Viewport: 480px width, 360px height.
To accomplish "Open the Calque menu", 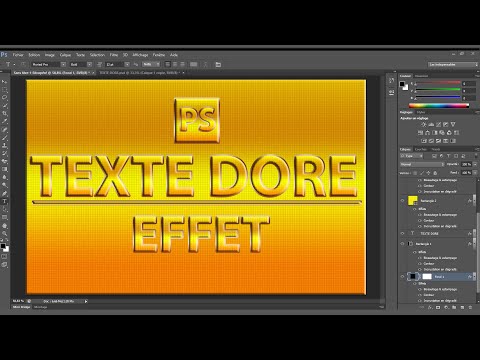I will pyautogui.click(x=65, y=55).
